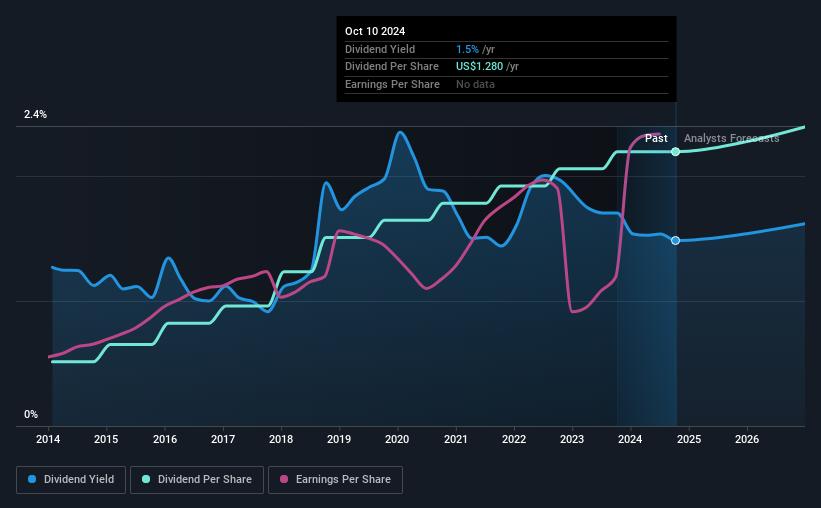Click the 2026 x-axis label
Screen dimensions: 821x508
point(747,439)
